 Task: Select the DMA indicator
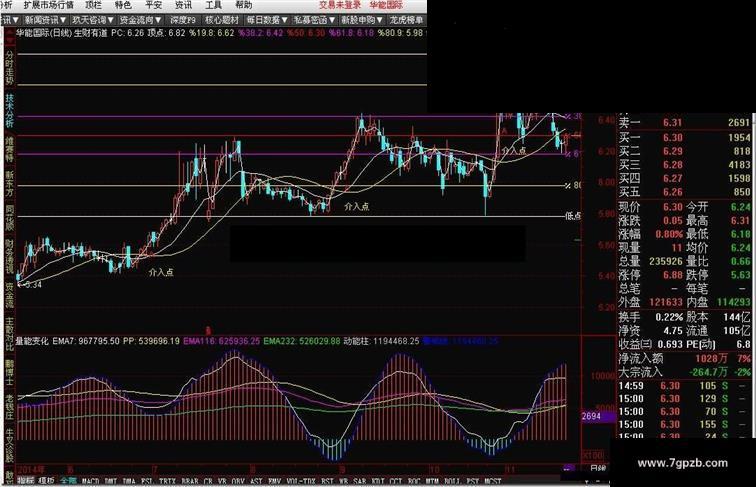pyautogui.click(x=129, y=481)
